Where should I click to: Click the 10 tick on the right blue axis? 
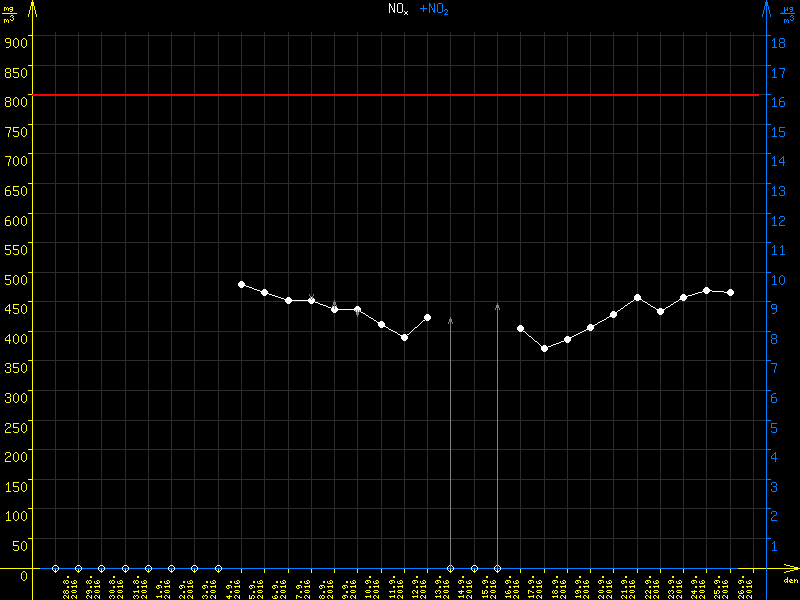pos(778,278)
